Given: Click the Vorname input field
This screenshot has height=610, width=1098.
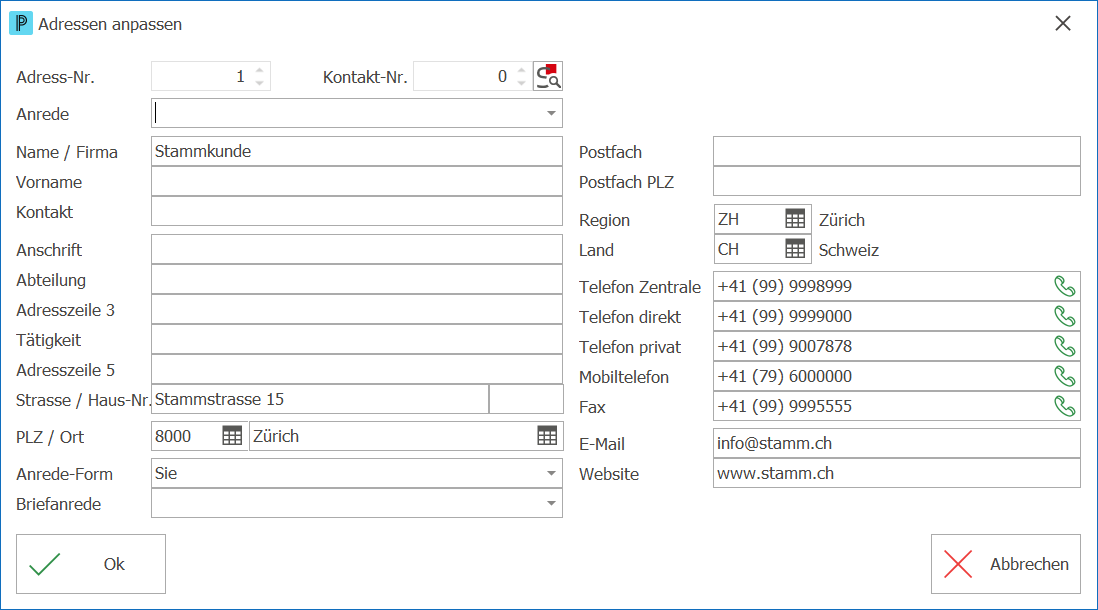Looking at the screenshot, I should [x=356, y=181].
